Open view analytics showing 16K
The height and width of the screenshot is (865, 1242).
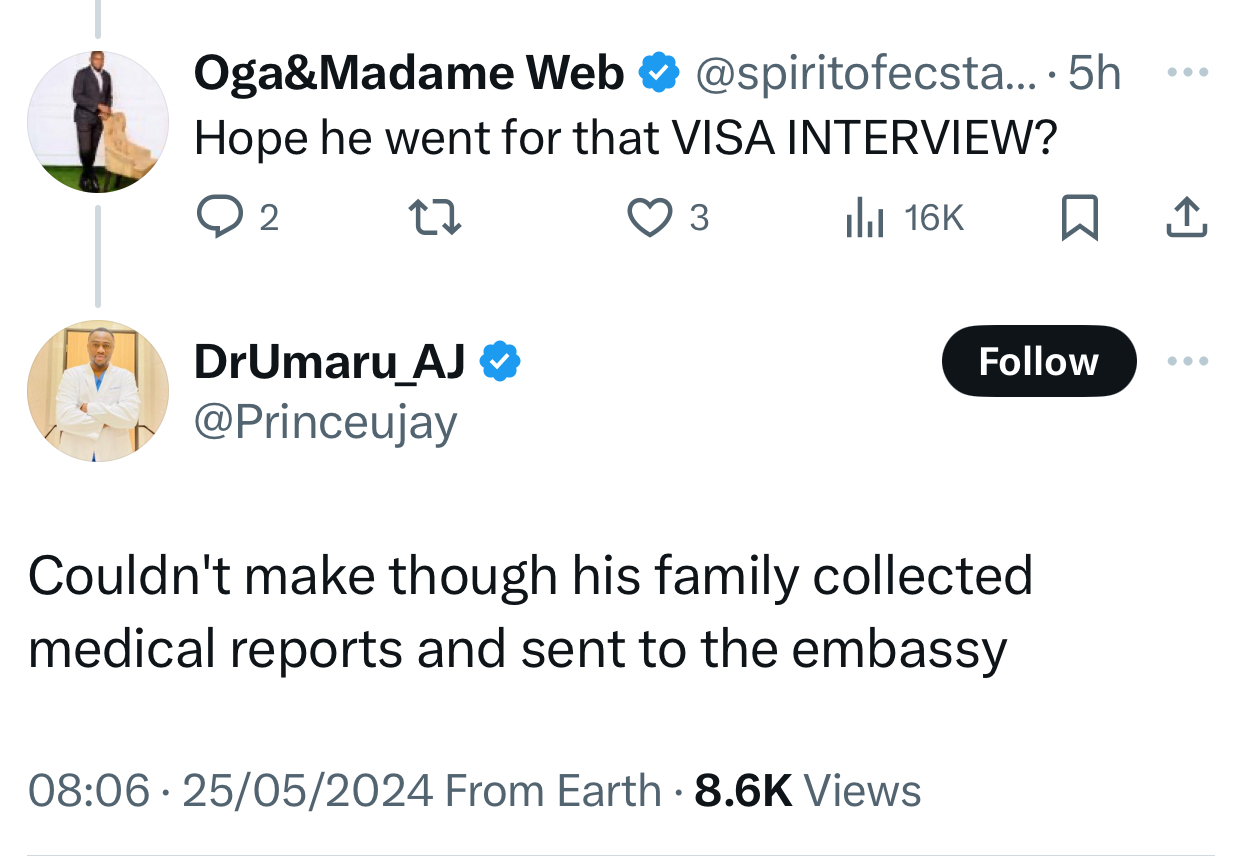[864, 217]
